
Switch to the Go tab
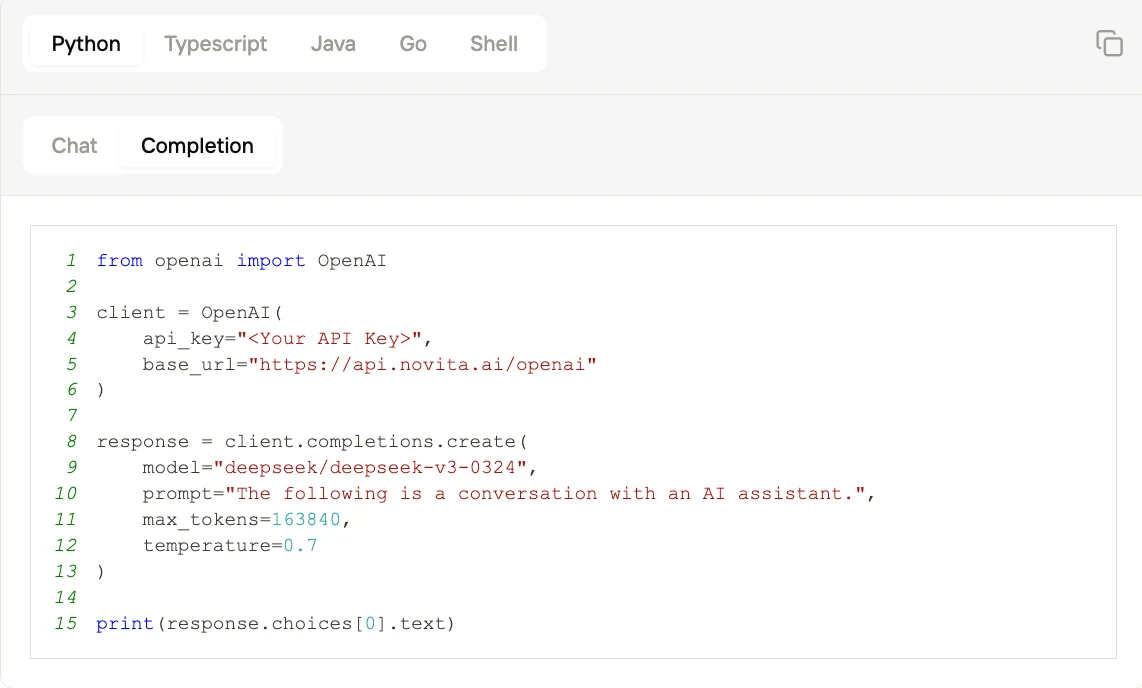pyautogui.click(x=413, y=44)
